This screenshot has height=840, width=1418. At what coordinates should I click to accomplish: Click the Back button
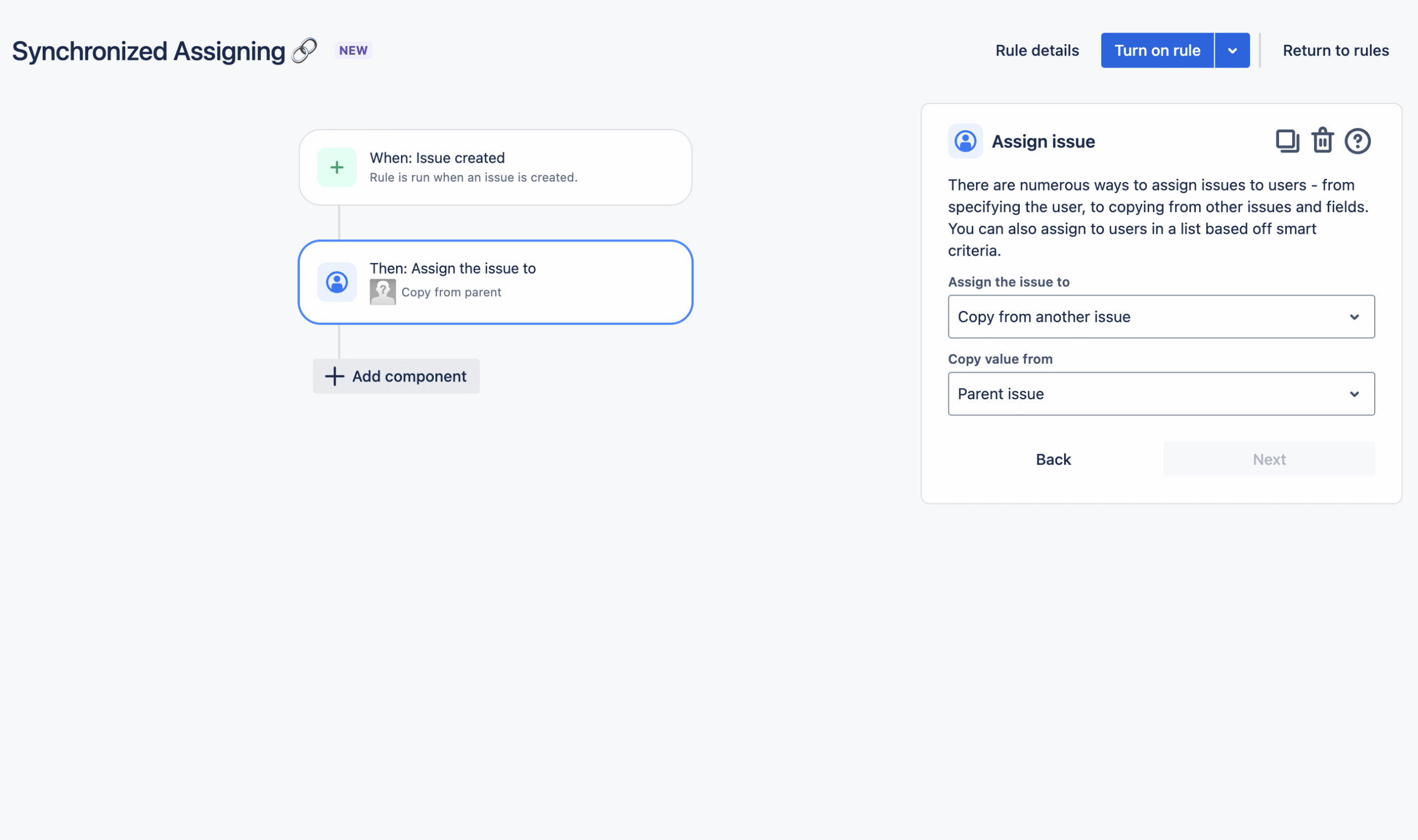1053,459
